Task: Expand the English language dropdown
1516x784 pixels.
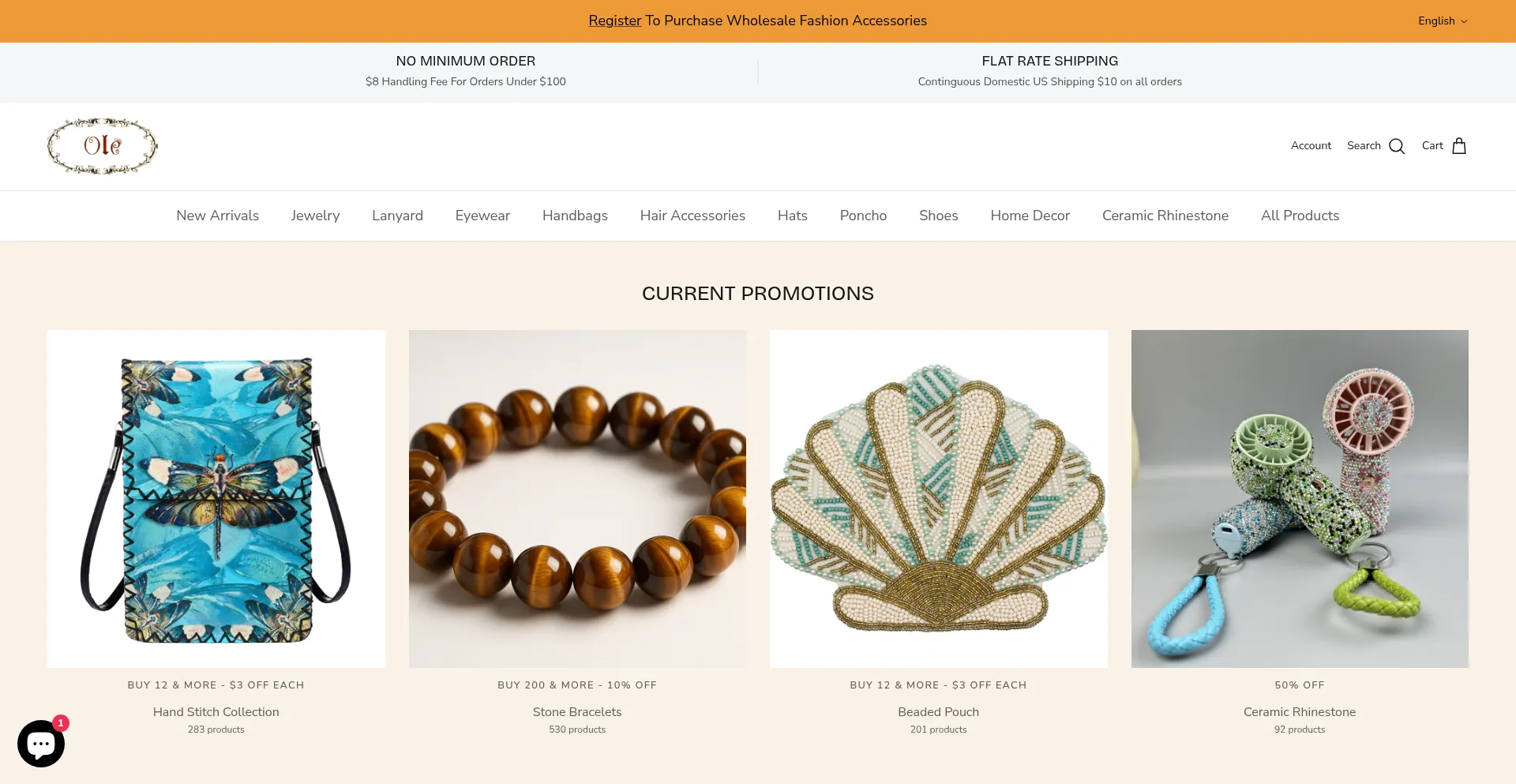Action: point(1443,21)
